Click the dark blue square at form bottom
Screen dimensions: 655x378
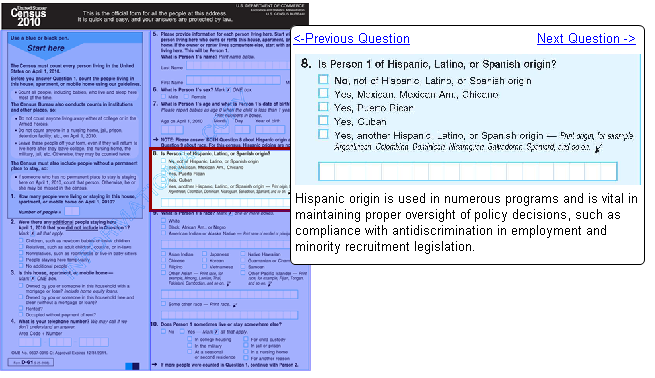point(136,366)
